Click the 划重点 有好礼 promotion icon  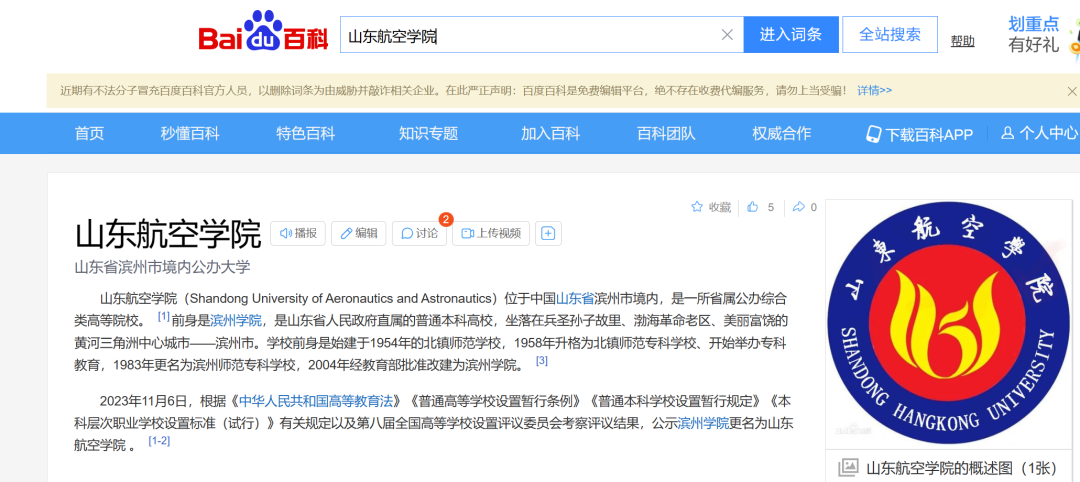pyautogui.click(x=1043, y=34)
